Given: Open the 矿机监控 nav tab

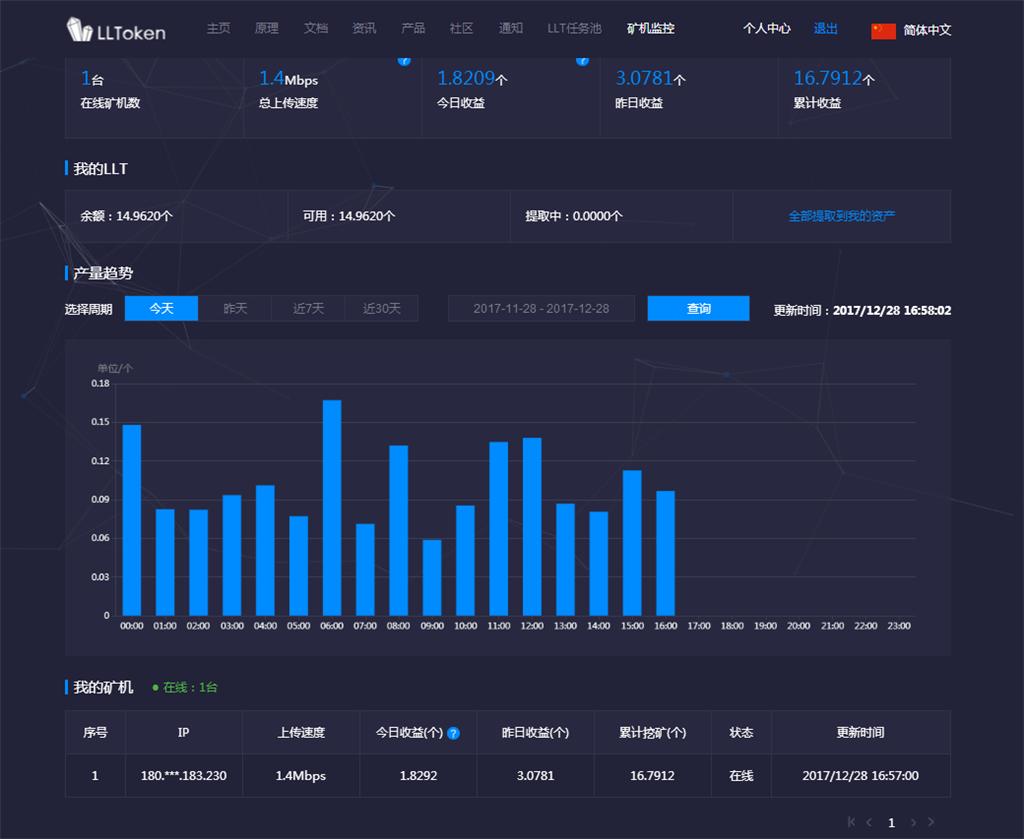Looking at the screenshot, I should pyautogui.click(x=650, y=28).
